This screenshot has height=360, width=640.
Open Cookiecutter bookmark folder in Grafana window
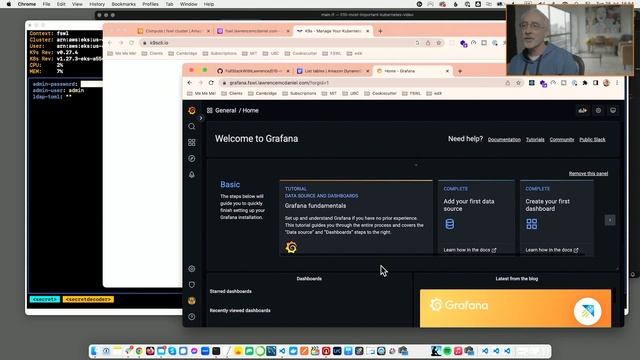pyautogui.click(x=380, y=93)
